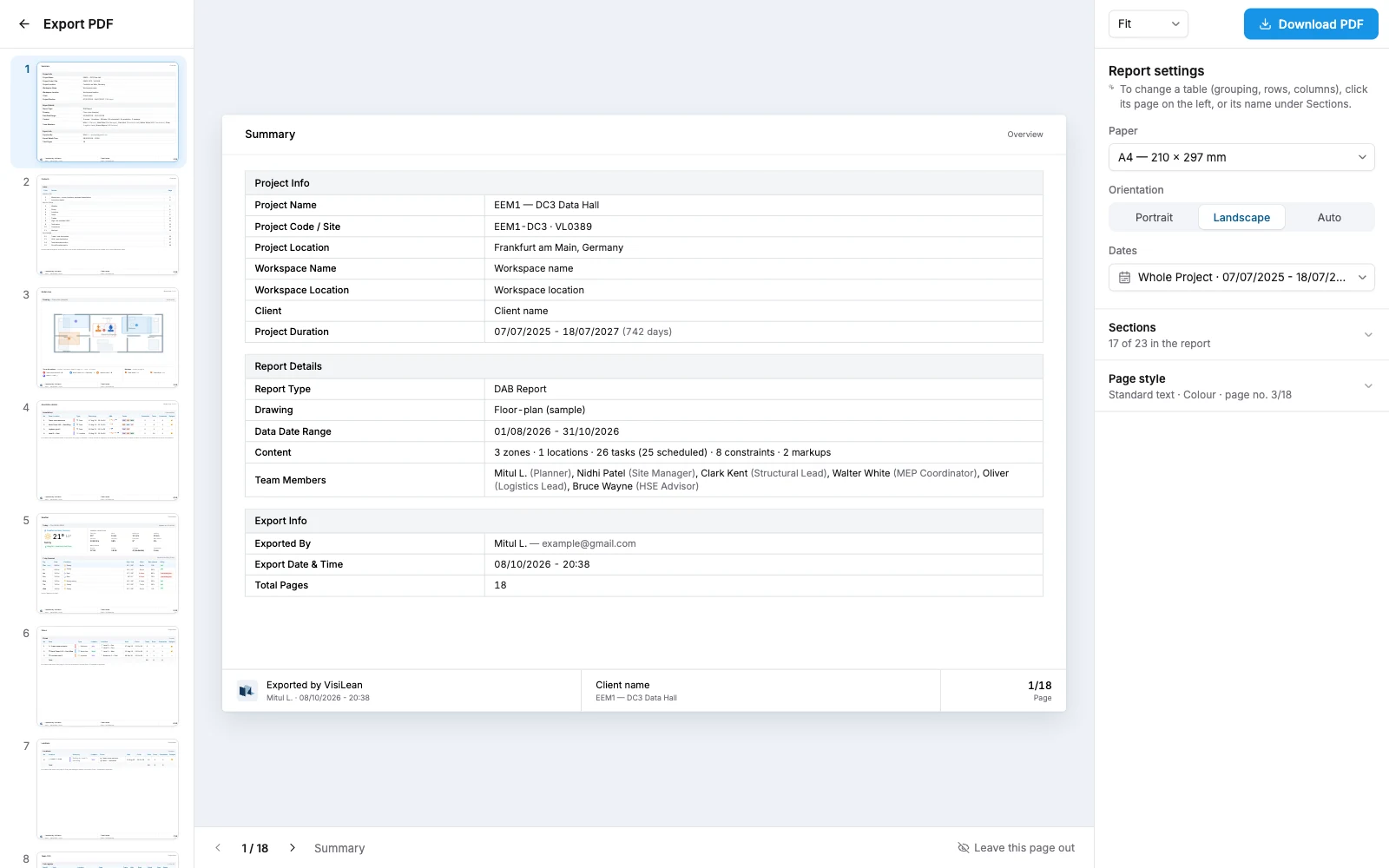Open page 5 weather thumbnail

tap(108, 563)
